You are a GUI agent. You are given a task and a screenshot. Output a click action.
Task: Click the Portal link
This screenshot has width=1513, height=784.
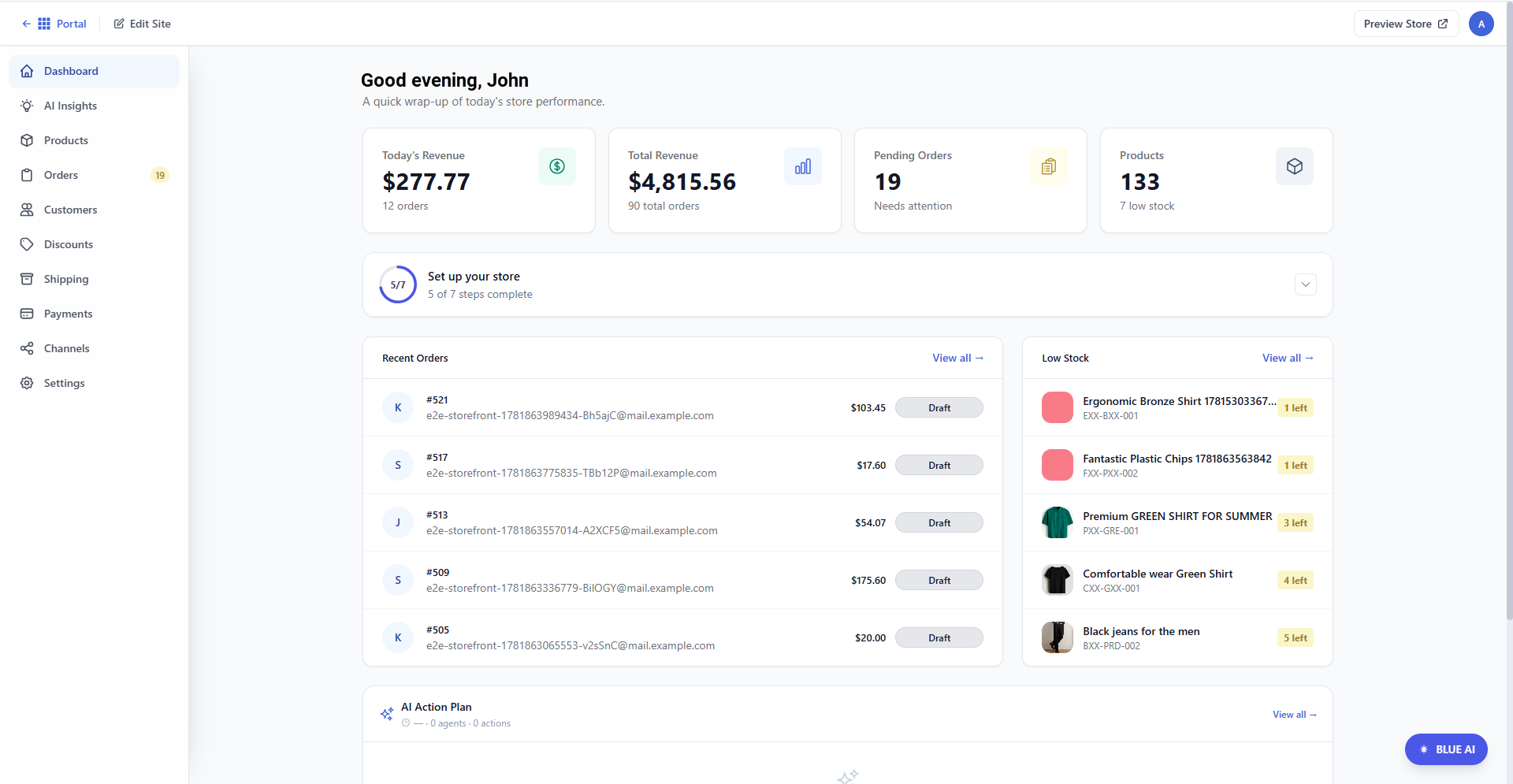coord(71,24)
